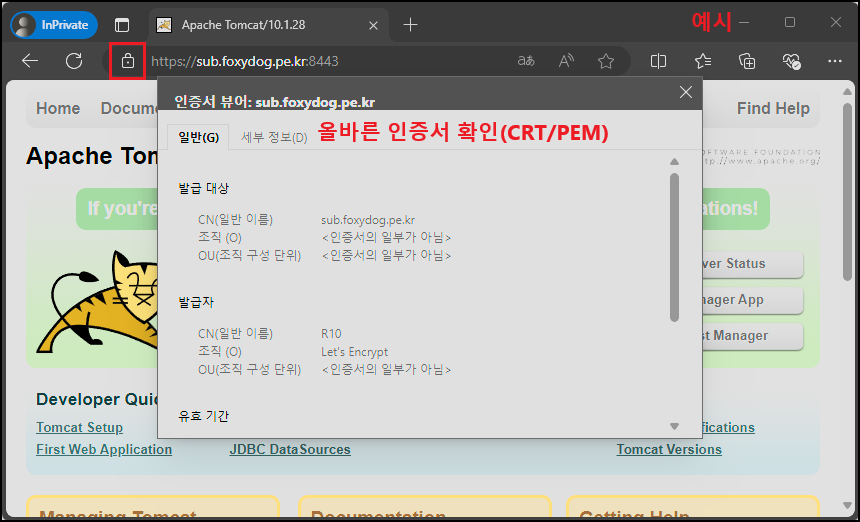Viewport: 860px width, 522px height.
Task: Close the Apache Tomcat/10.1.28 tab
Action: pos(374,25)
